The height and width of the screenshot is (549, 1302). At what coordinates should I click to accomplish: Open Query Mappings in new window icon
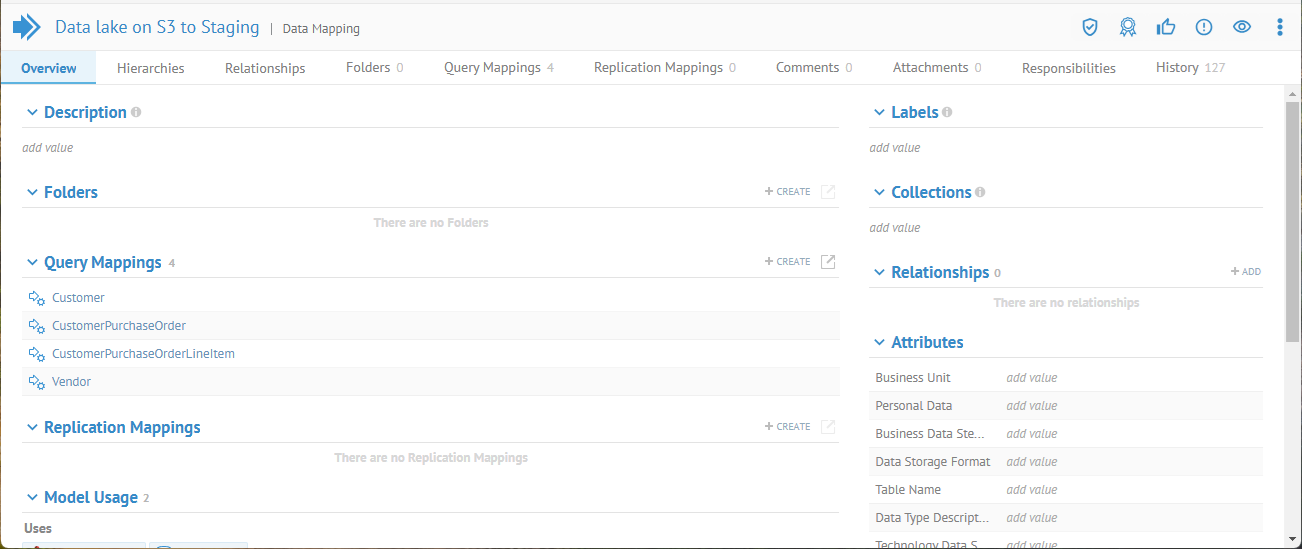coord(828,262)
